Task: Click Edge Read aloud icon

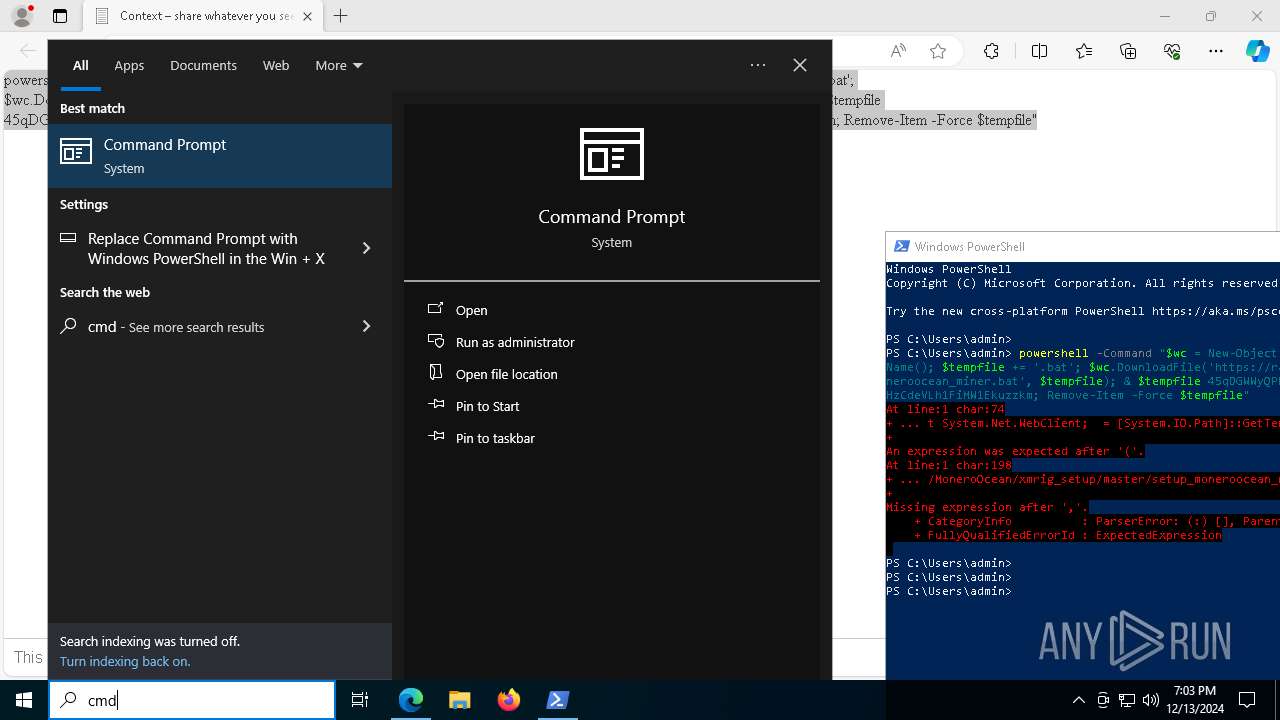Action: pyautogui.click(x=898, y=51)
